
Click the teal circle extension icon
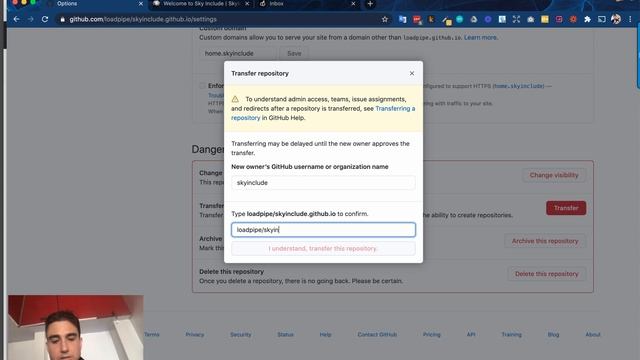tap(460, 19)
